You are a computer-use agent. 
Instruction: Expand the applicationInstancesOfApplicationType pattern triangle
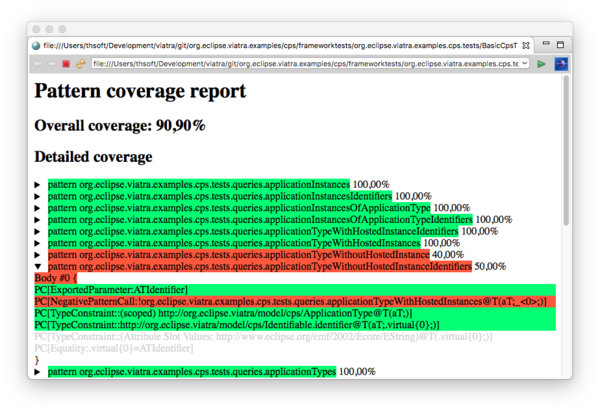(37, 208)
